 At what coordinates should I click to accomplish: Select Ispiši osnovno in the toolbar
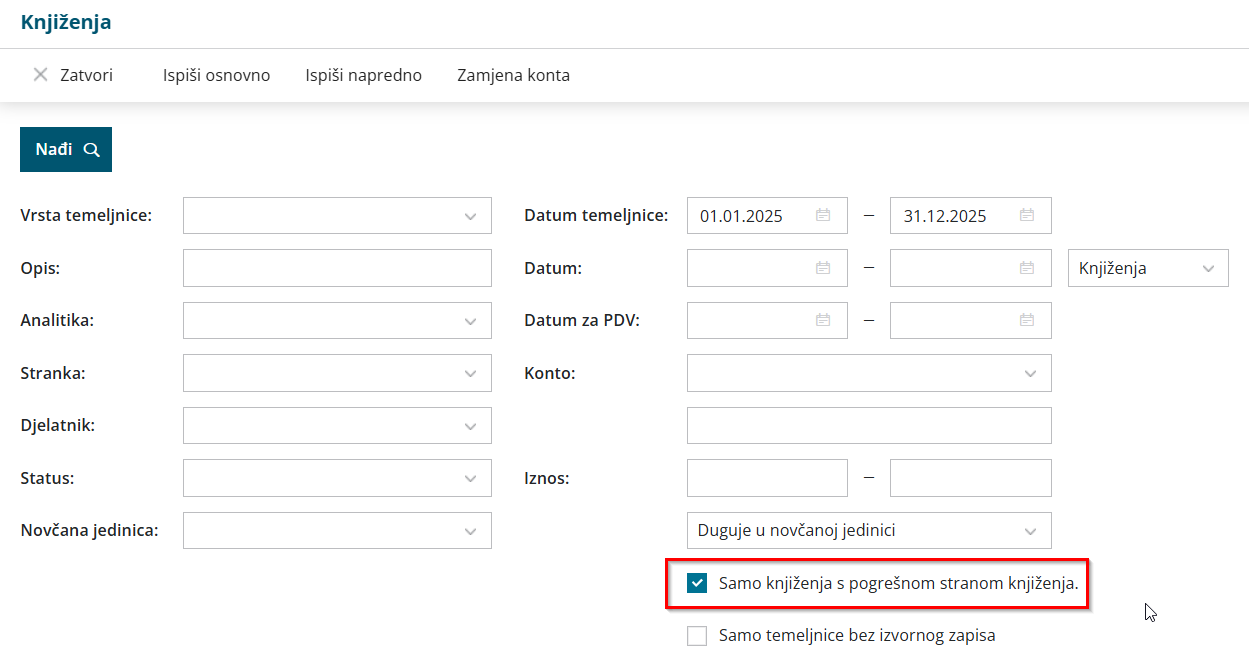(216, 75)
